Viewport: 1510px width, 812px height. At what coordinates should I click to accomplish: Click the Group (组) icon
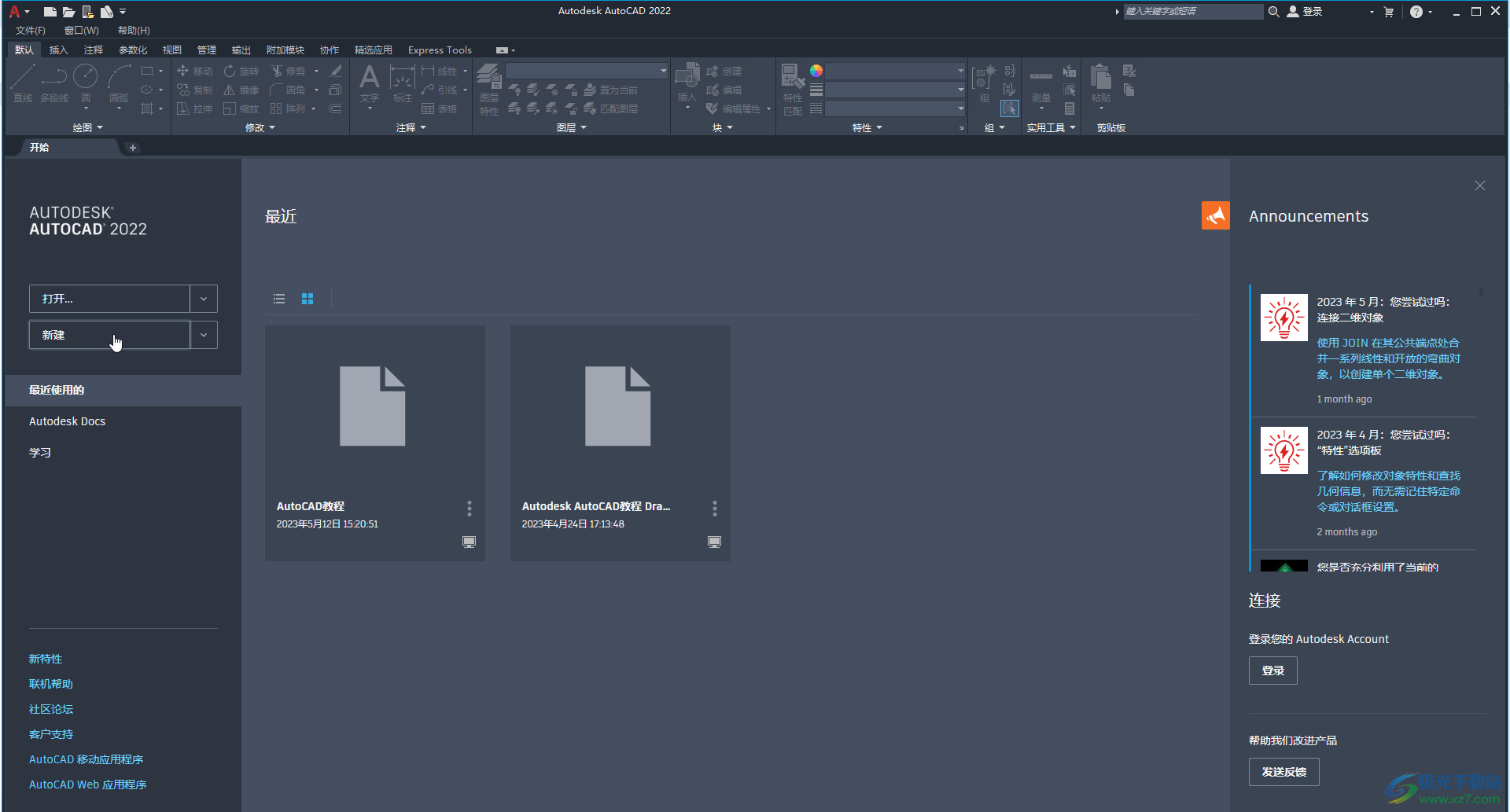[x=984, y=83]
